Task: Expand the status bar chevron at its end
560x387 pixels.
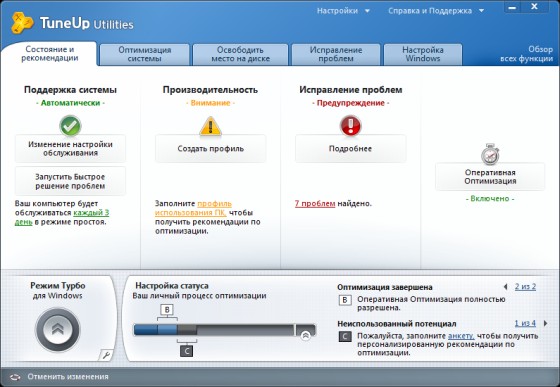Action: 305,336
